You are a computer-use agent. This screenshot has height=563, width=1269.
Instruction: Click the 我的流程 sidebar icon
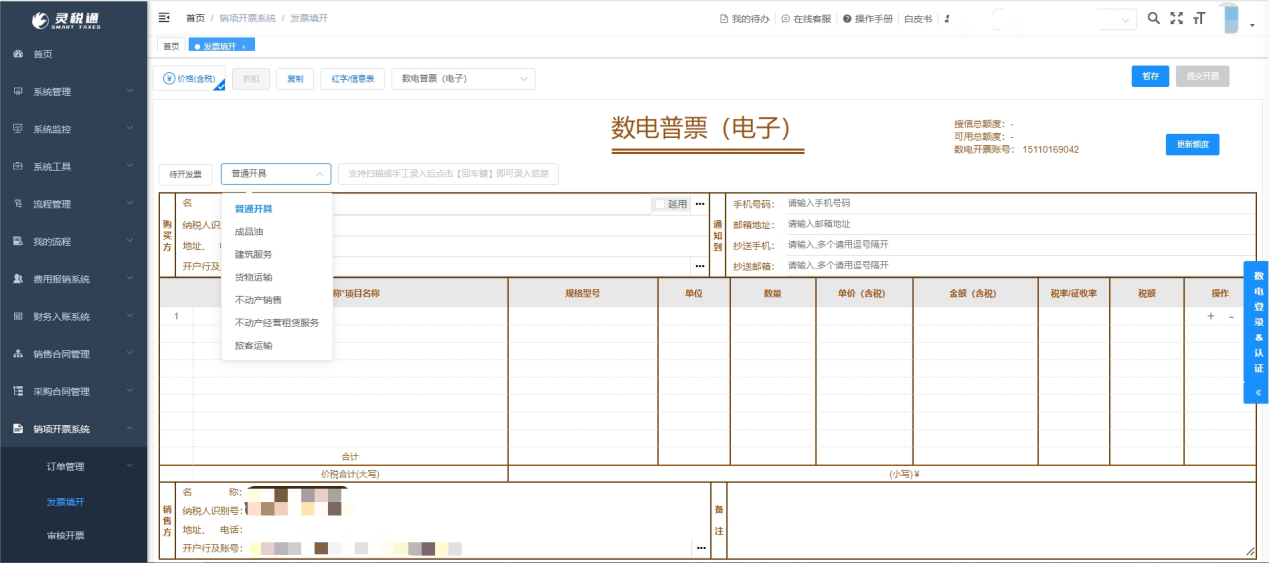click(x=18, y=241)
